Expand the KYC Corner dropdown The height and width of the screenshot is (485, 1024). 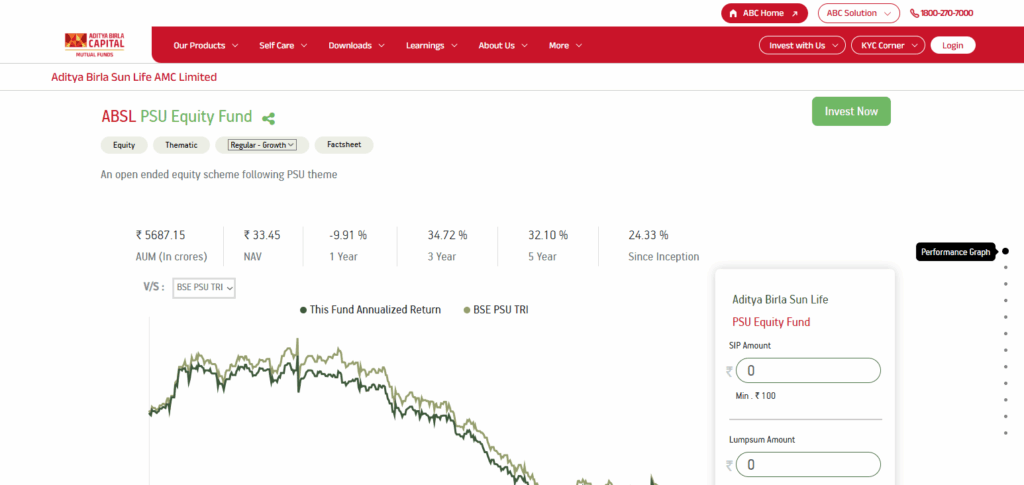coord(888,45)
